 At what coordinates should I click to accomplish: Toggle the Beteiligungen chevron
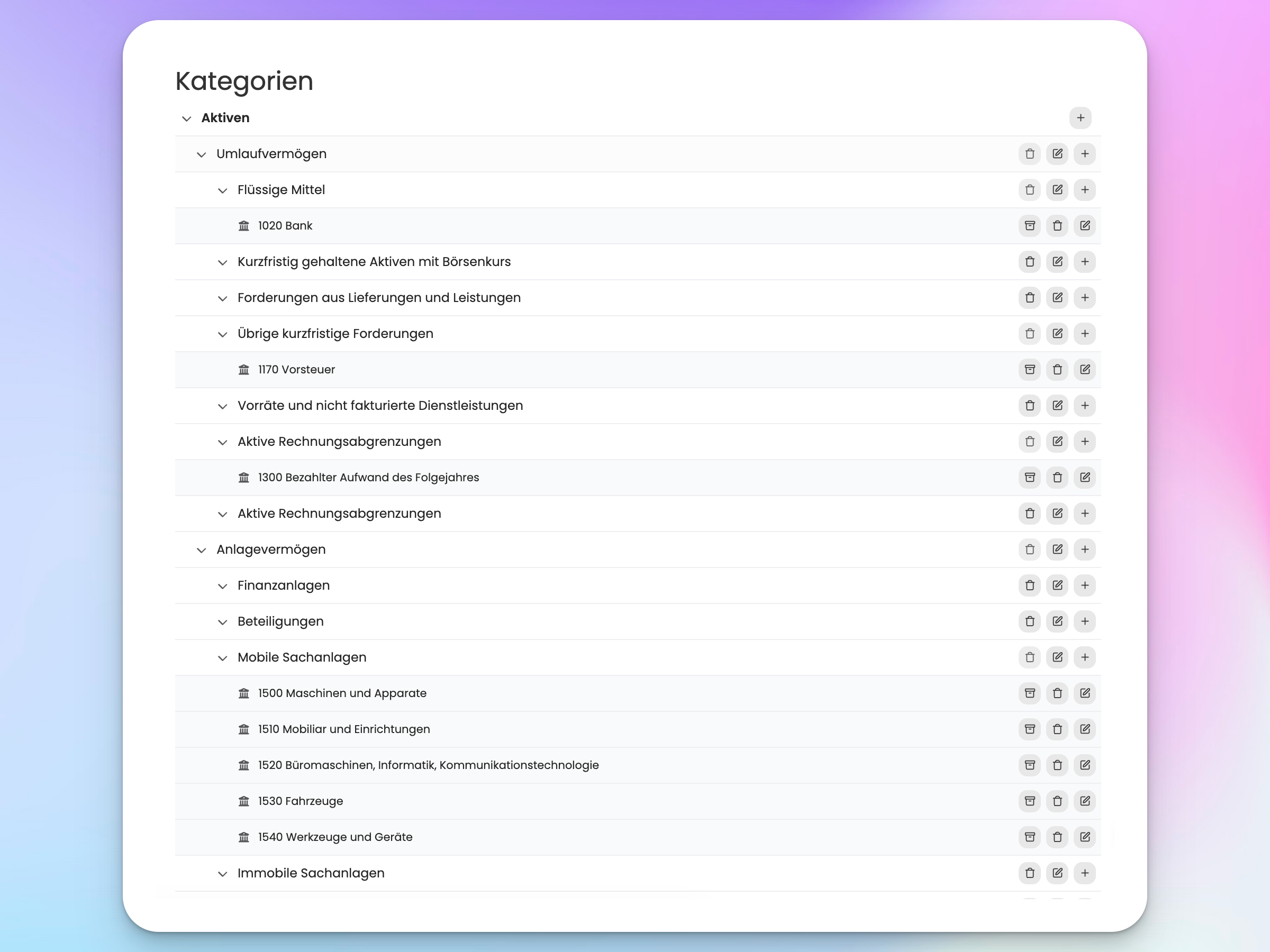pos(223,622)
